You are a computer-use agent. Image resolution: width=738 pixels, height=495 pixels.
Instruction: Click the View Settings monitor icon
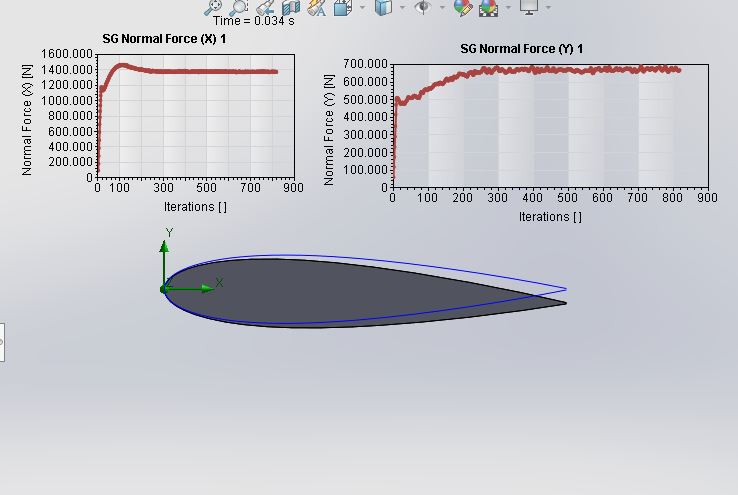coord(529,7)
